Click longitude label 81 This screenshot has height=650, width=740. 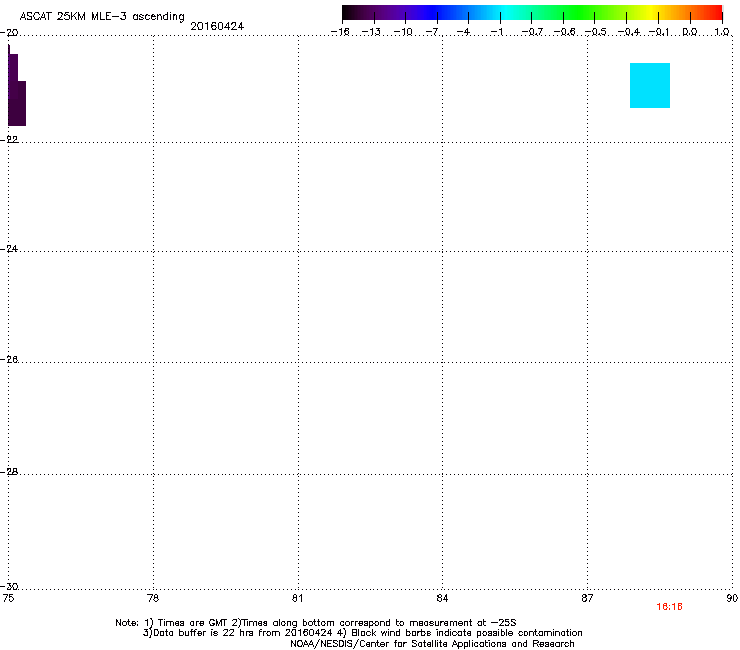point(298,599)
